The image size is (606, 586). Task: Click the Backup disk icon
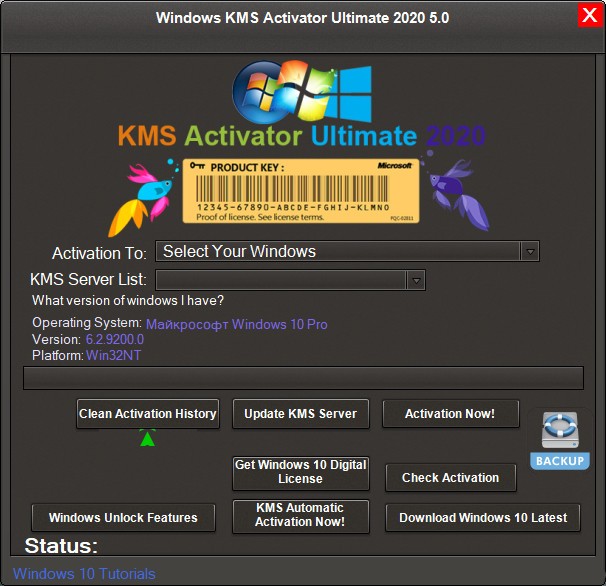coord(559,438)
